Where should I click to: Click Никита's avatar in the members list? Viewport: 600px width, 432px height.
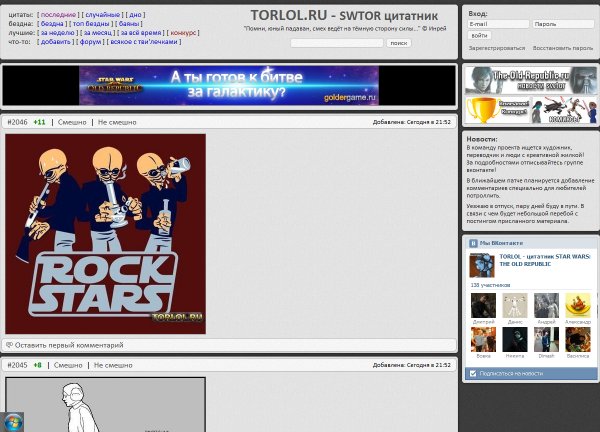tap(514, 340)
